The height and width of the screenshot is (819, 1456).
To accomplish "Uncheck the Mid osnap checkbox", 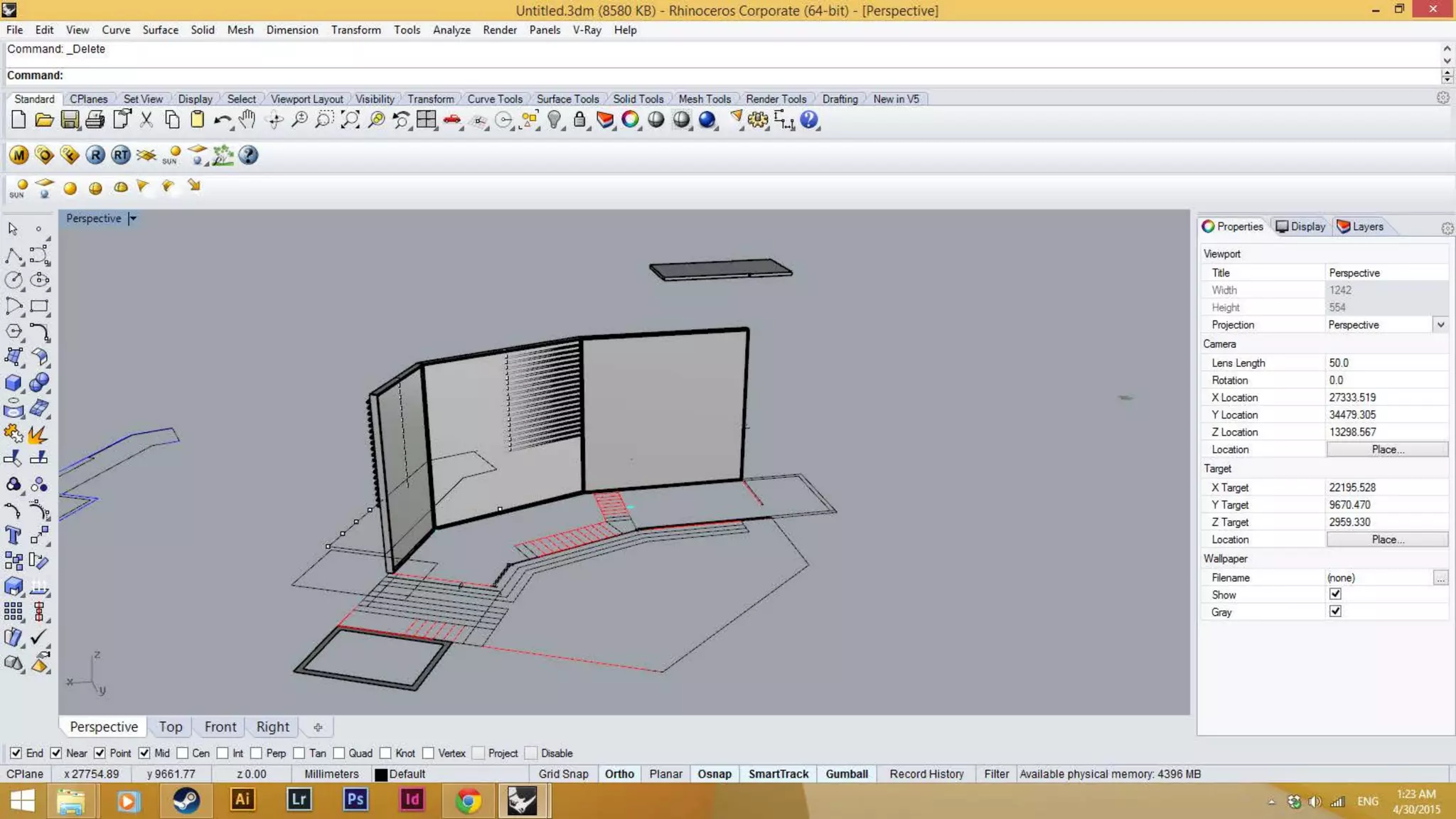I will click(144, 753).
